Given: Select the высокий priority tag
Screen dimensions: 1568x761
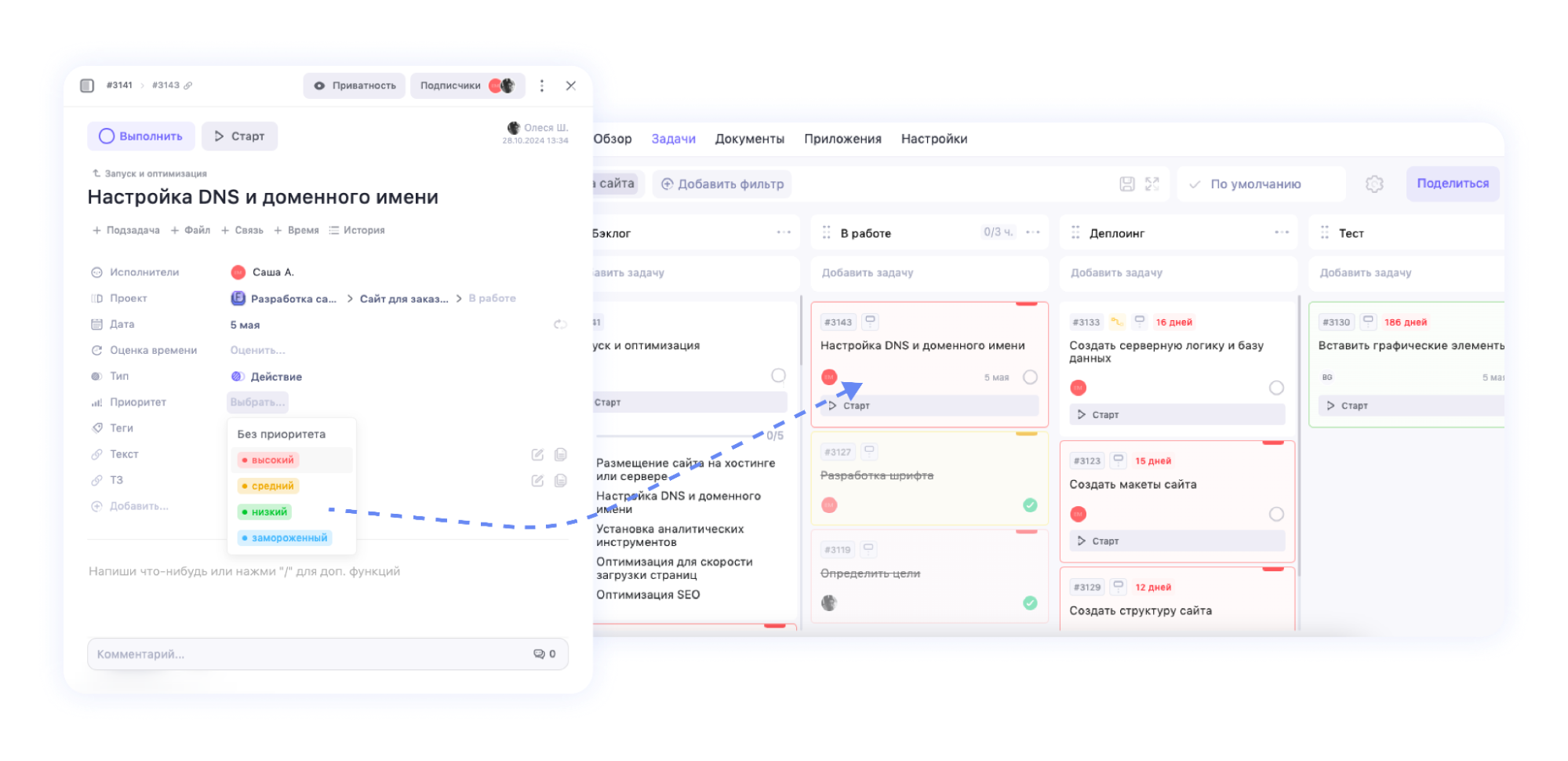Looking at the screenshot, I should click(268, 461).
